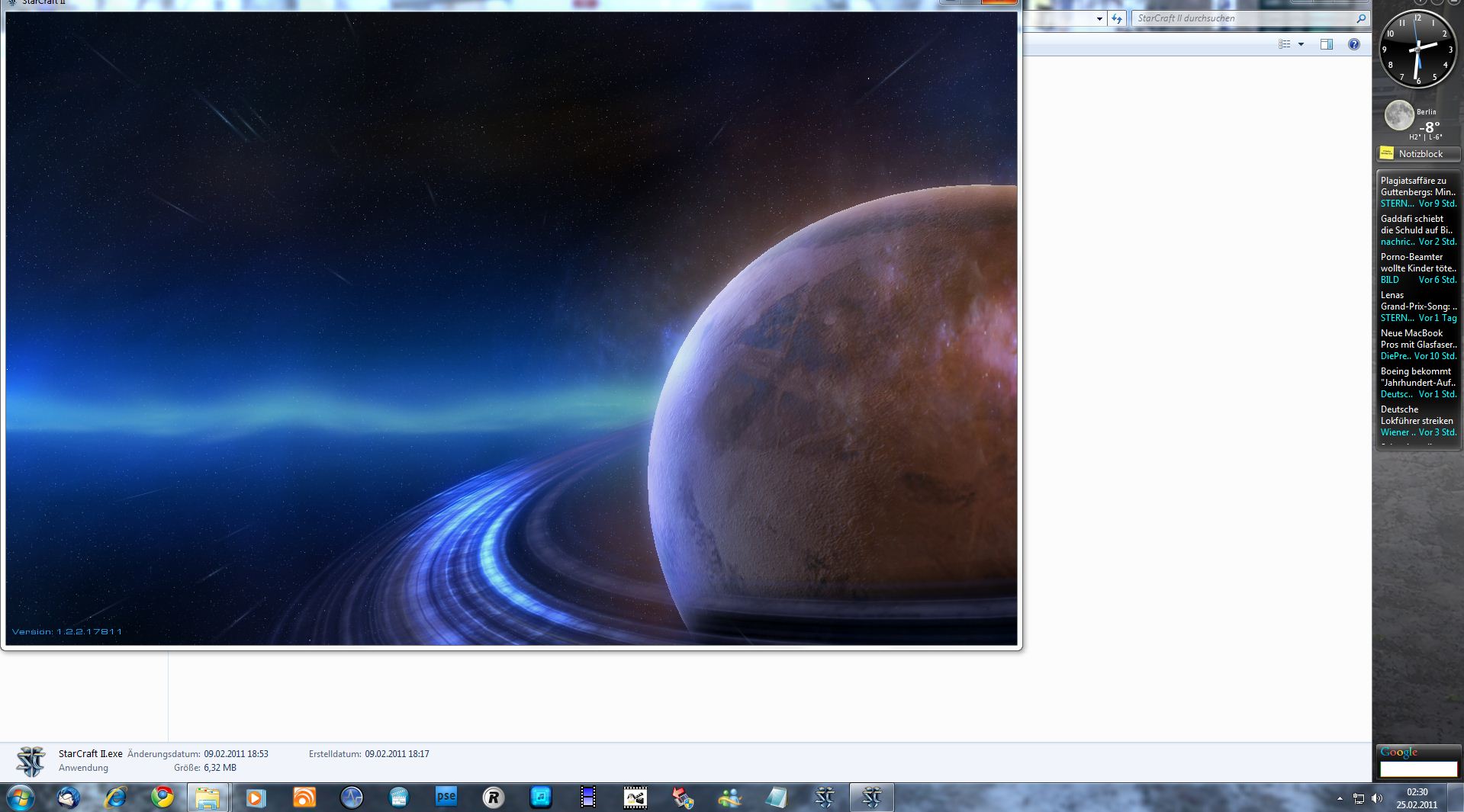The width and height of the screenshot is (1464, 812).
Task: Open the 'Neue MacBook Pros mit Glasfaser' headline
Action: click(1419, 339)
